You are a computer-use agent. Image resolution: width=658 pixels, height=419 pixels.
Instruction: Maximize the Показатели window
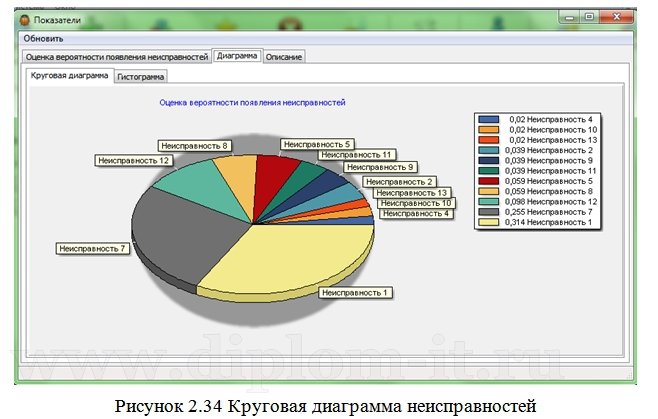[590, 17]
